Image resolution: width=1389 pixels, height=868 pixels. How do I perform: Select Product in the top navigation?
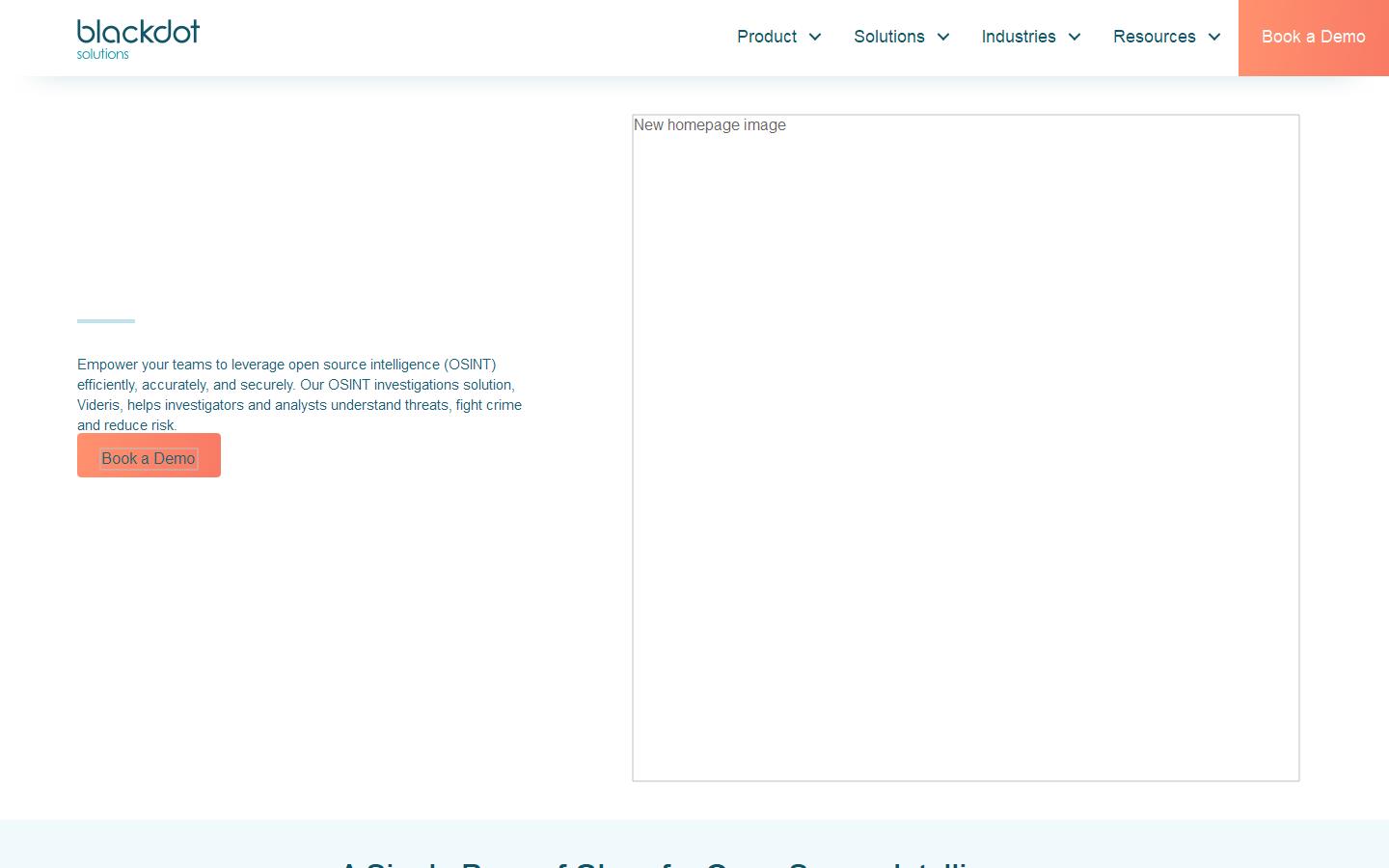tap(767, 37)
